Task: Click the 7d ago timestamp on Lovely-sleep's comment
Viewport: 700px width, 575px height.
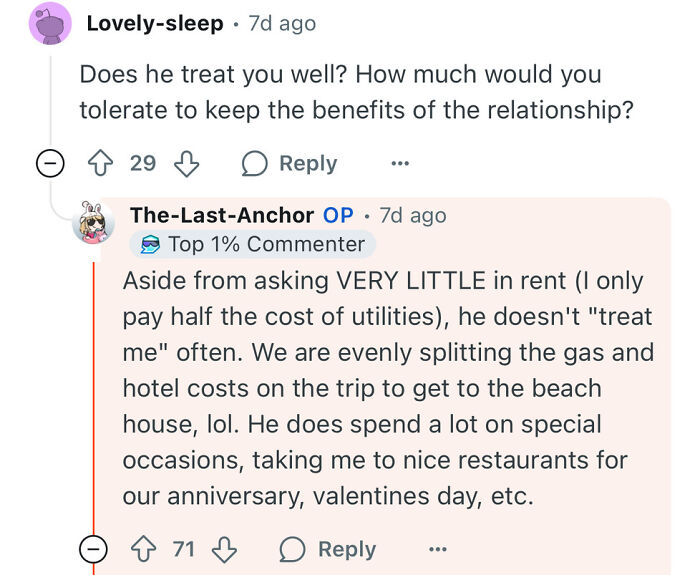Action: coord(283,23)
